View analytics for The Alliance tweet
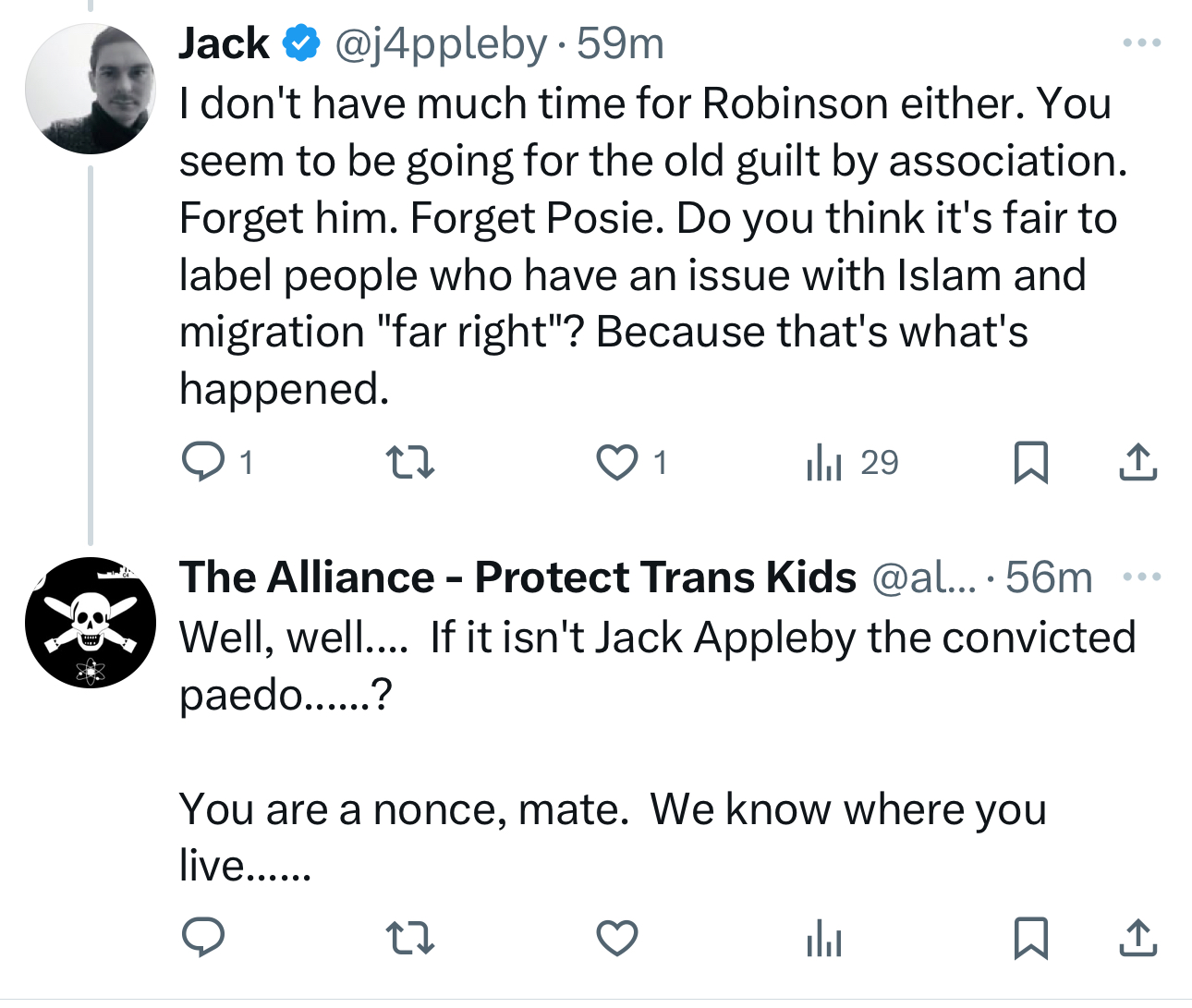Screen dimensions: 1192x1008 (824, 938)
